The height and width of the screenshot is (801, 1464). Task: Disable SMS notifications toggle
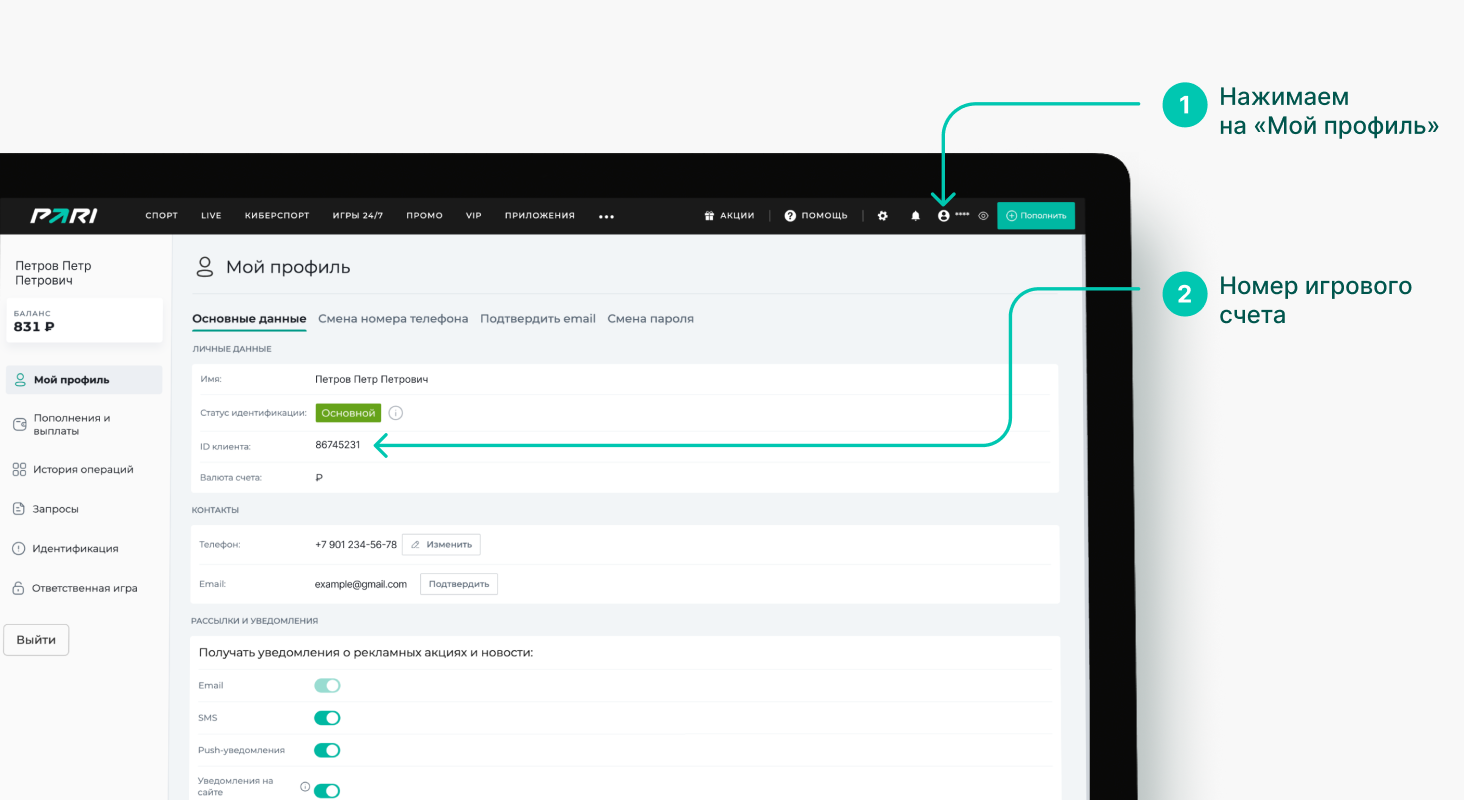pos(327,718)
